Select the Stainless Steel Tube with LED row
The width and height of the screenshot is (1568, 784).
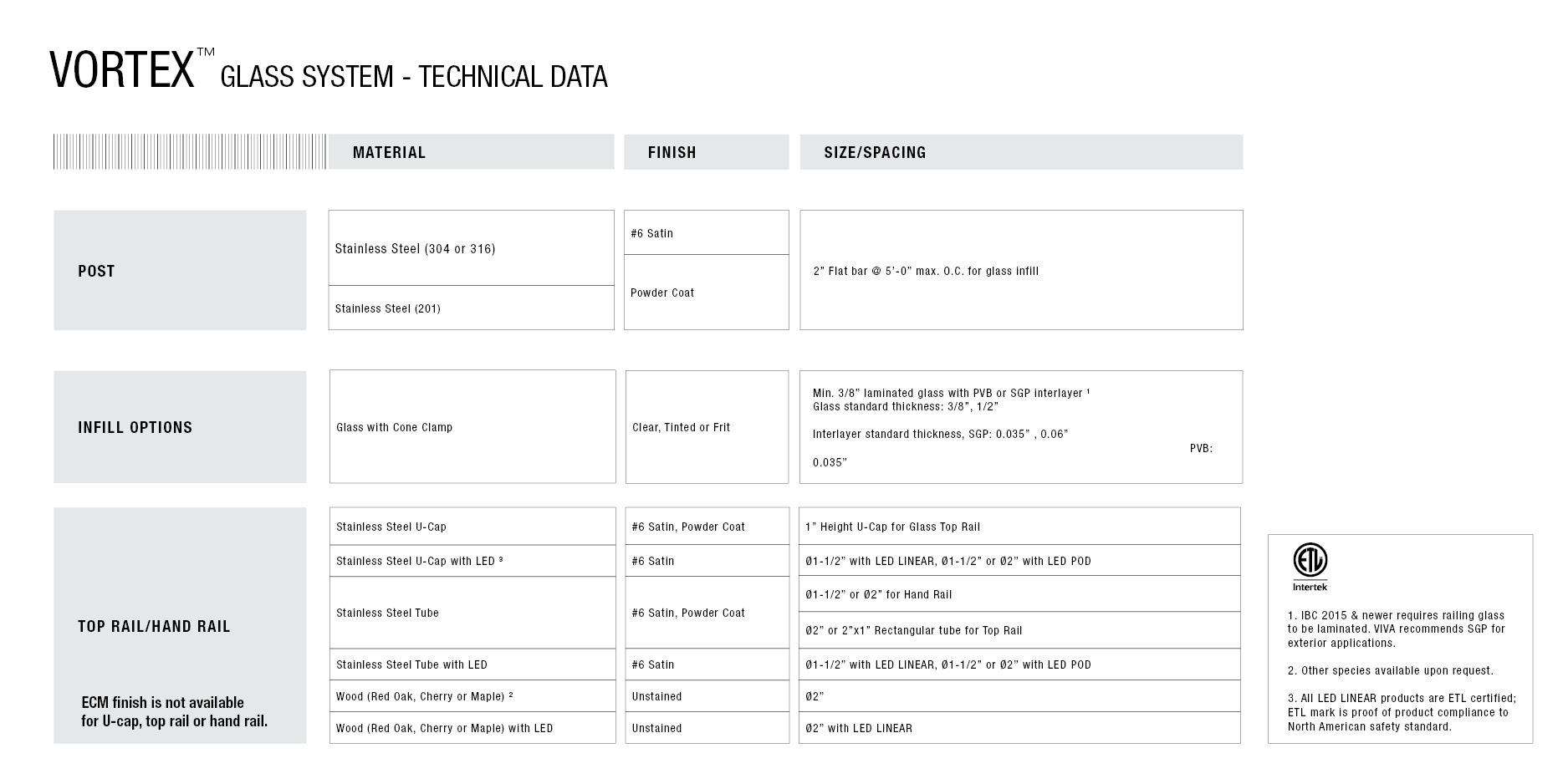(785, 664)
